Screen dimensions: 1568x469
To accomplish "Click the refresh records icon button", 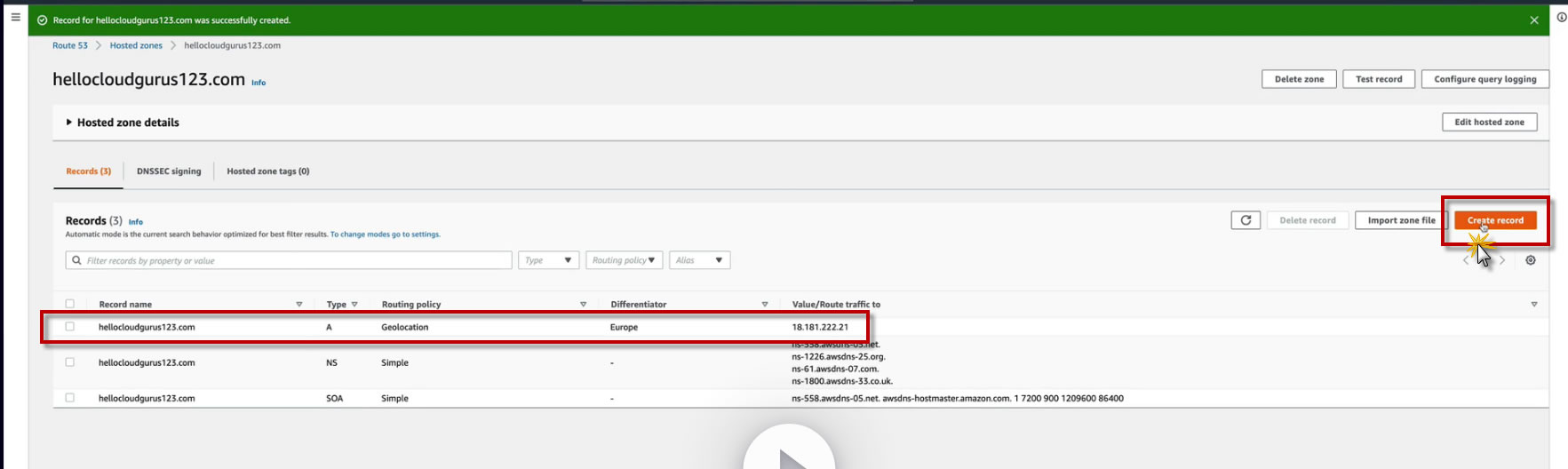I will [x=1246, y=220].
